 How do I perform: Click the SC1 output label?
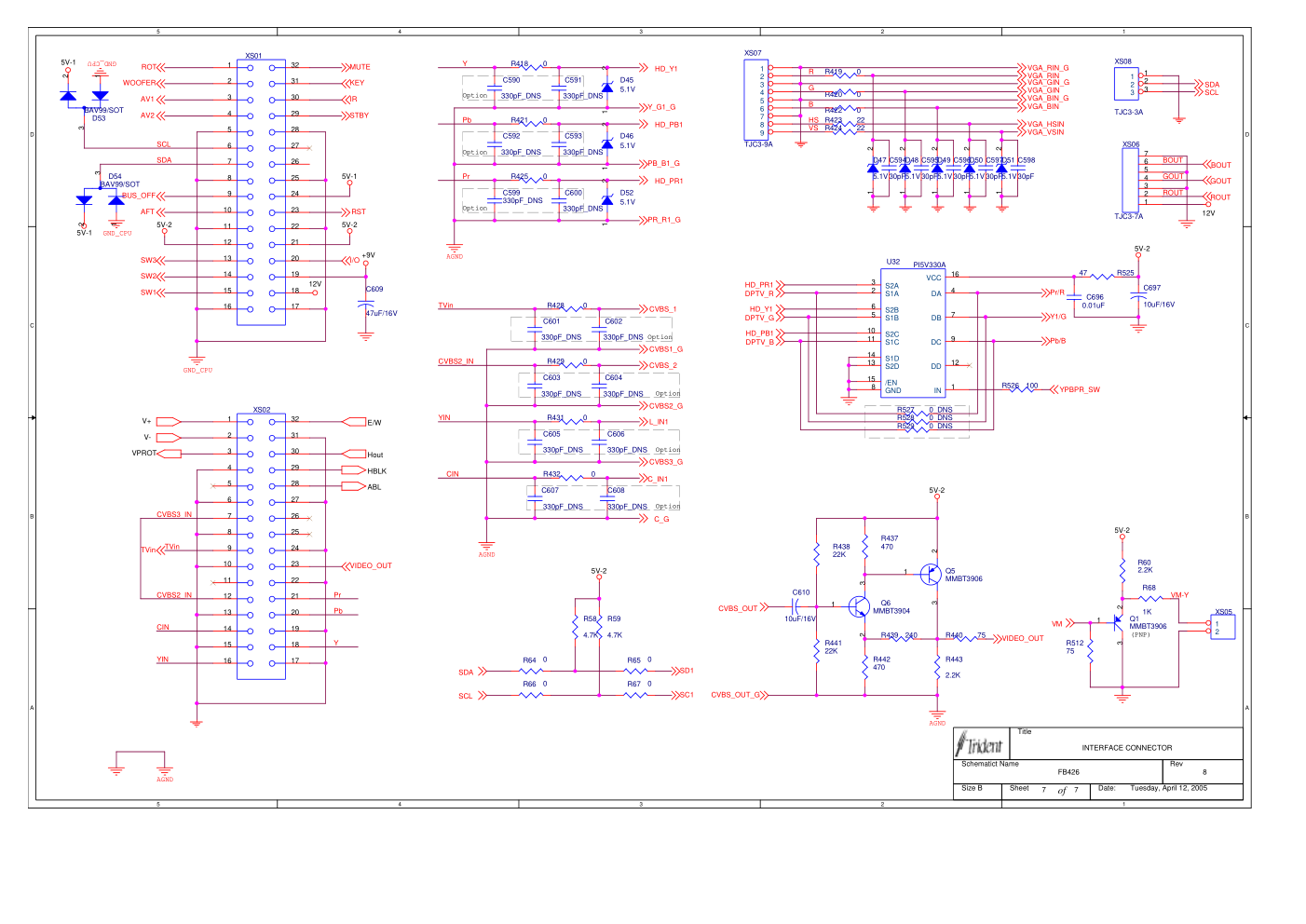[x=687, y=695]
